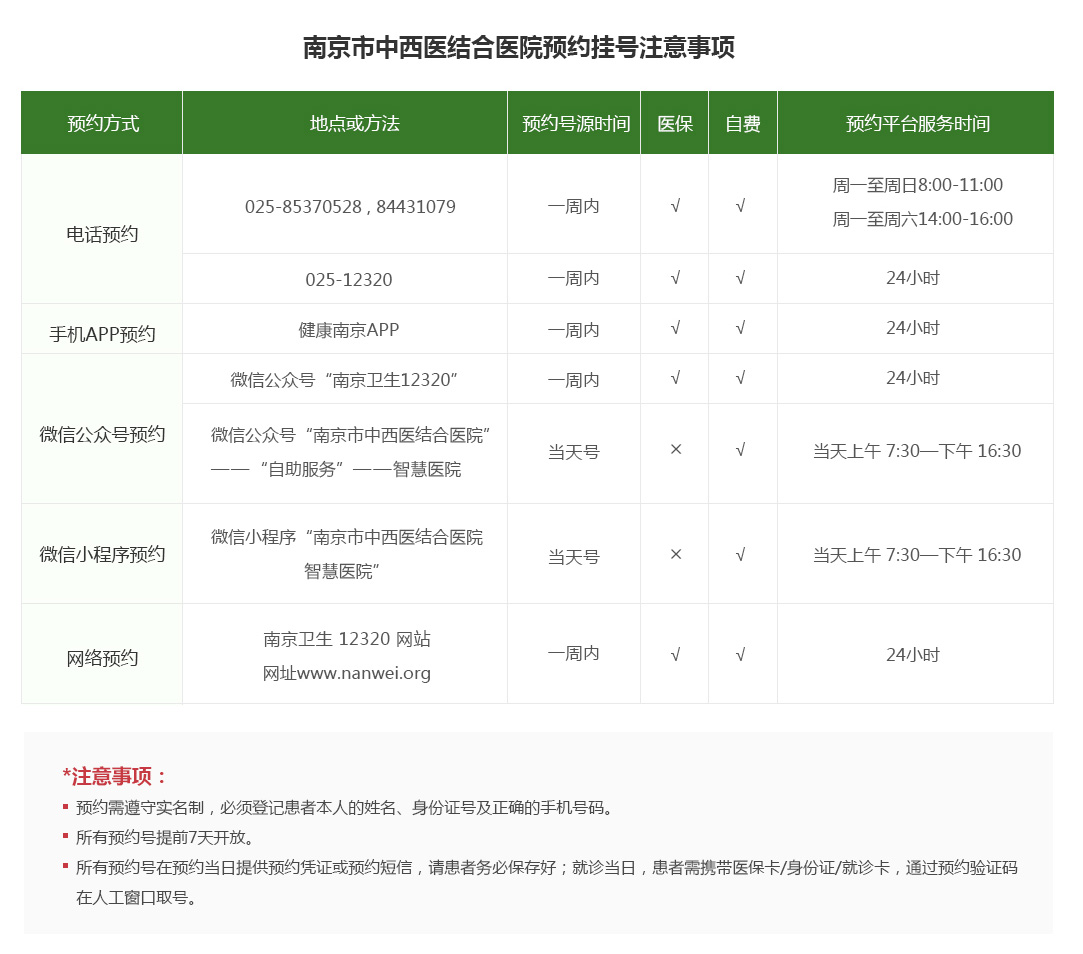Click the 微信公众号预约 row label
Image resolution: width=1083 pixels, height=954 pixels.
[x=102, y=435]
